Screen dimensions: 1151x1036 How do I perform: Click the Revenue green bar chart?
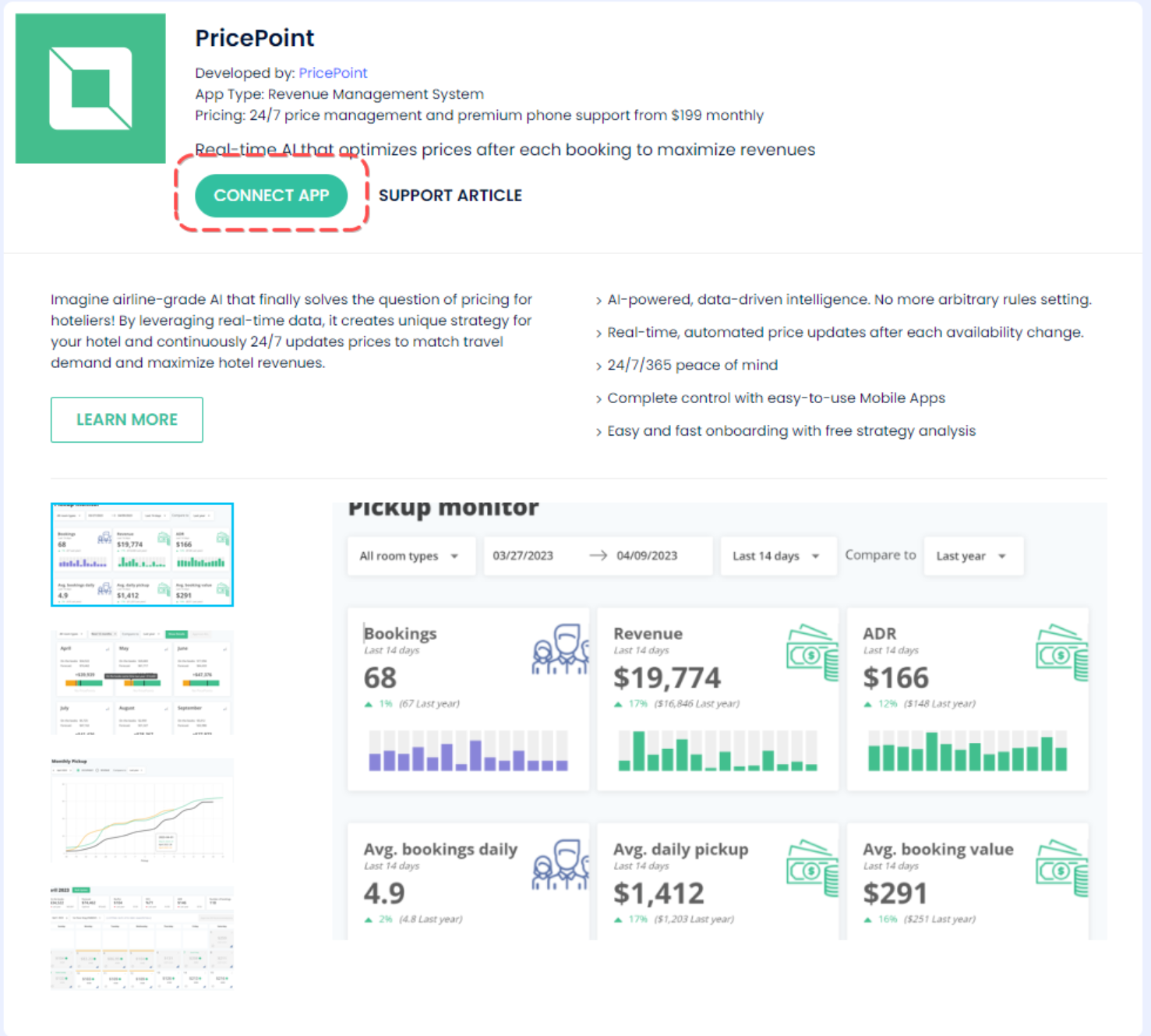coord(718,751)
